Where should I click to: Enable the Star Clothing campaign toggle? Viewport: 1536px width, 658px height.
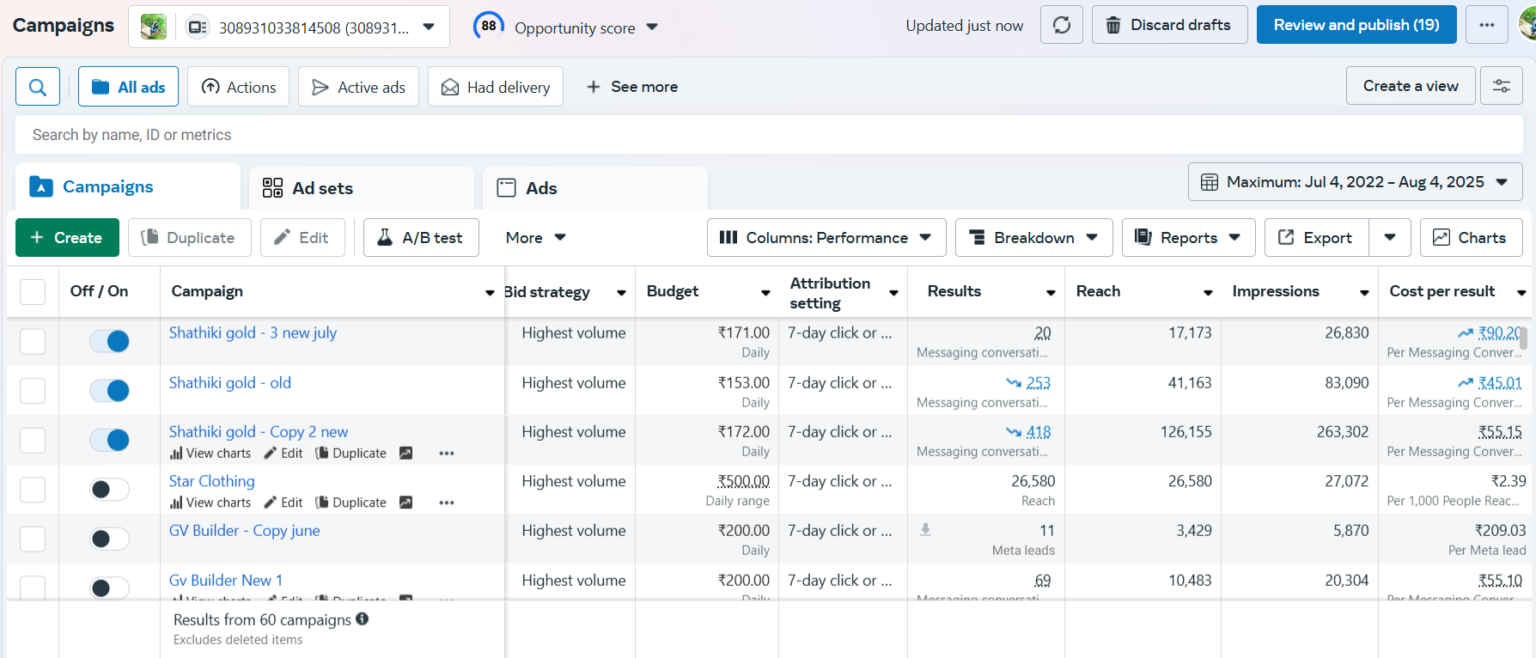[x=109, y=489]
